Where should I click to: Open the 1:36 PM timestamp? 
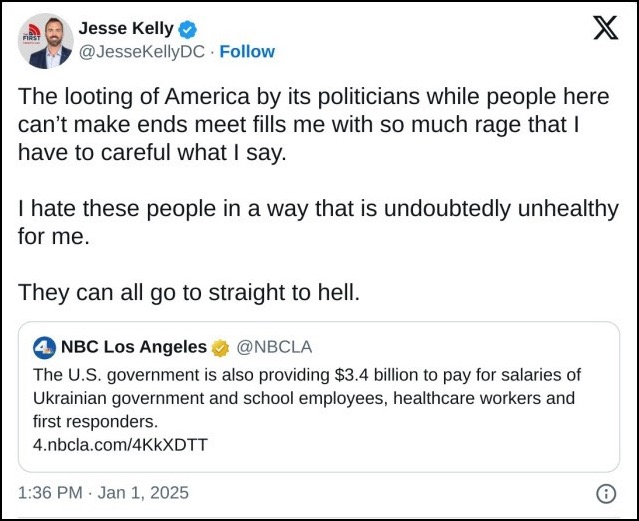[x=50, y=492]
